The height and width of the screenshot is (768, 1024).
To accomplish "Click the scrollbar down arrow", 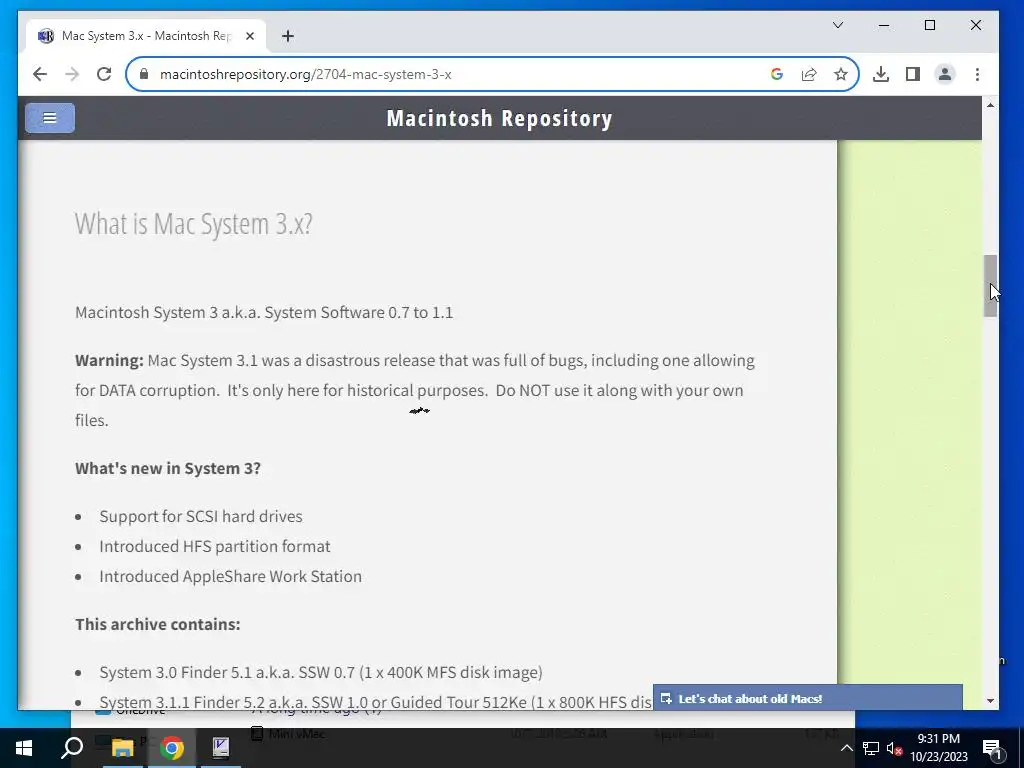I will pyautogui.click(x=990, y=701).
